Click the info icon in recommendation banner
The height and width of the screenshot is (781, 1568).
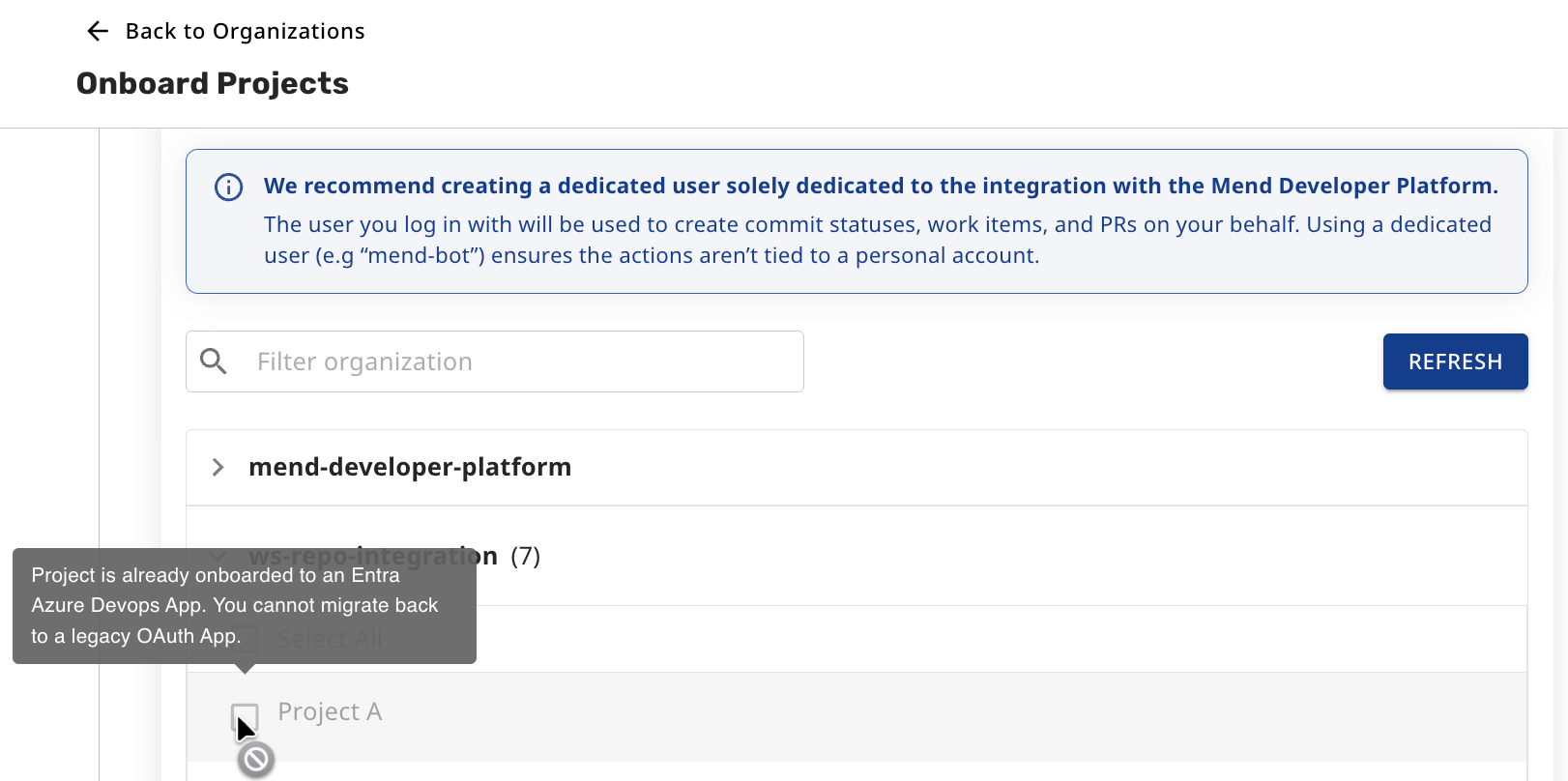[x=228, y=187]
